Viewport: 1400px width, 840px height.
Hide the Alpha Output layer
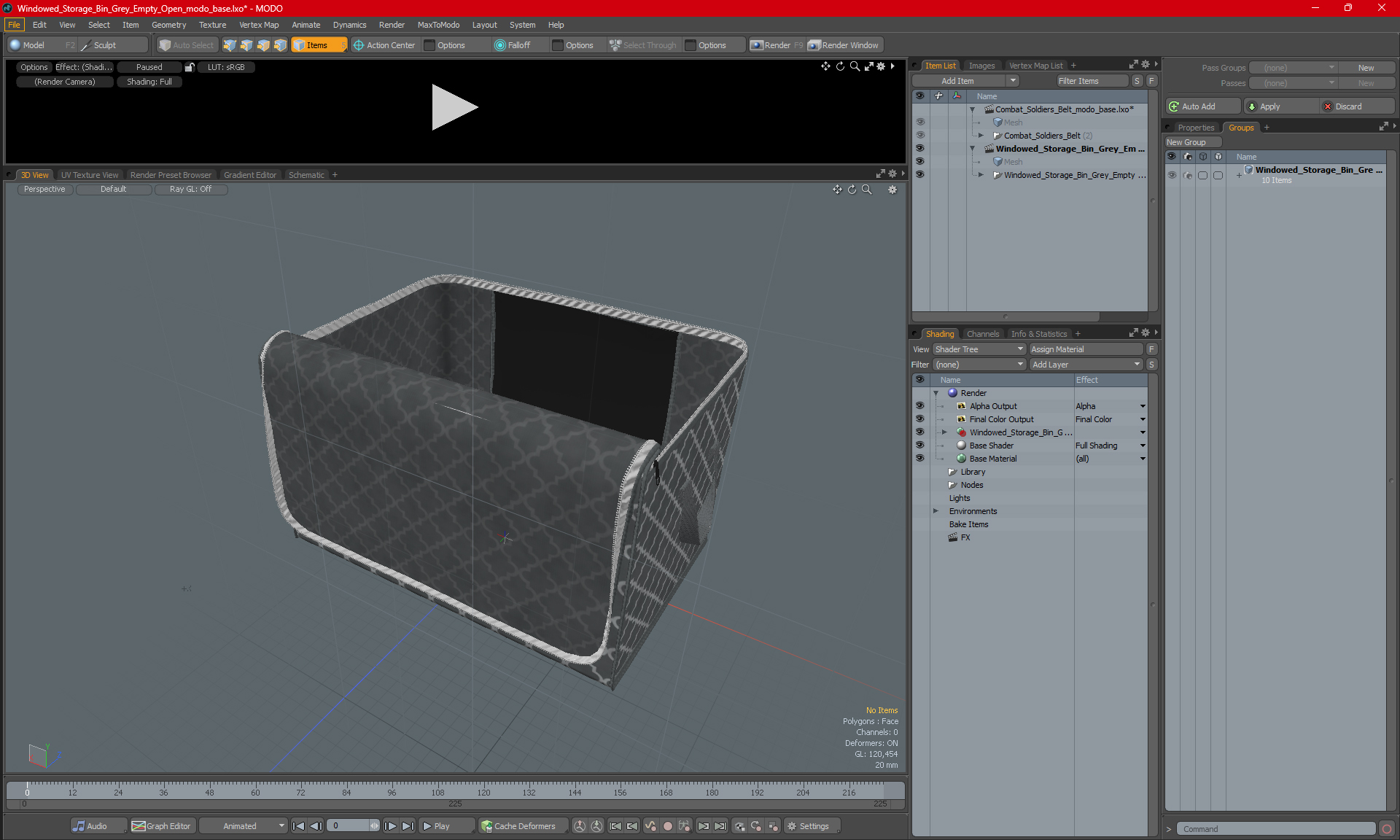click(919, 406)
